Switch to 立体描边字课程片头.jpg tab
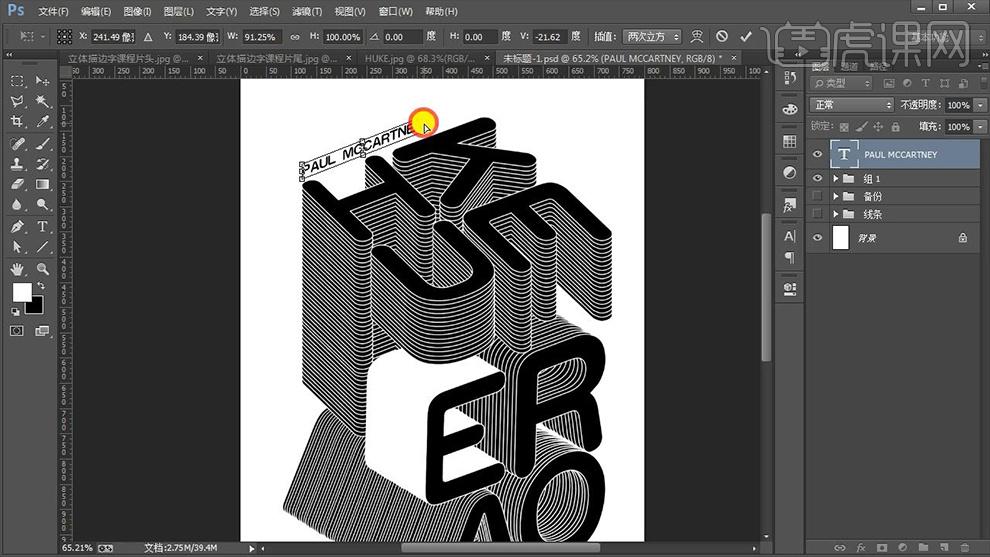Image resolution: width=990 pixels, height=557 pixels. coord(128,58)
